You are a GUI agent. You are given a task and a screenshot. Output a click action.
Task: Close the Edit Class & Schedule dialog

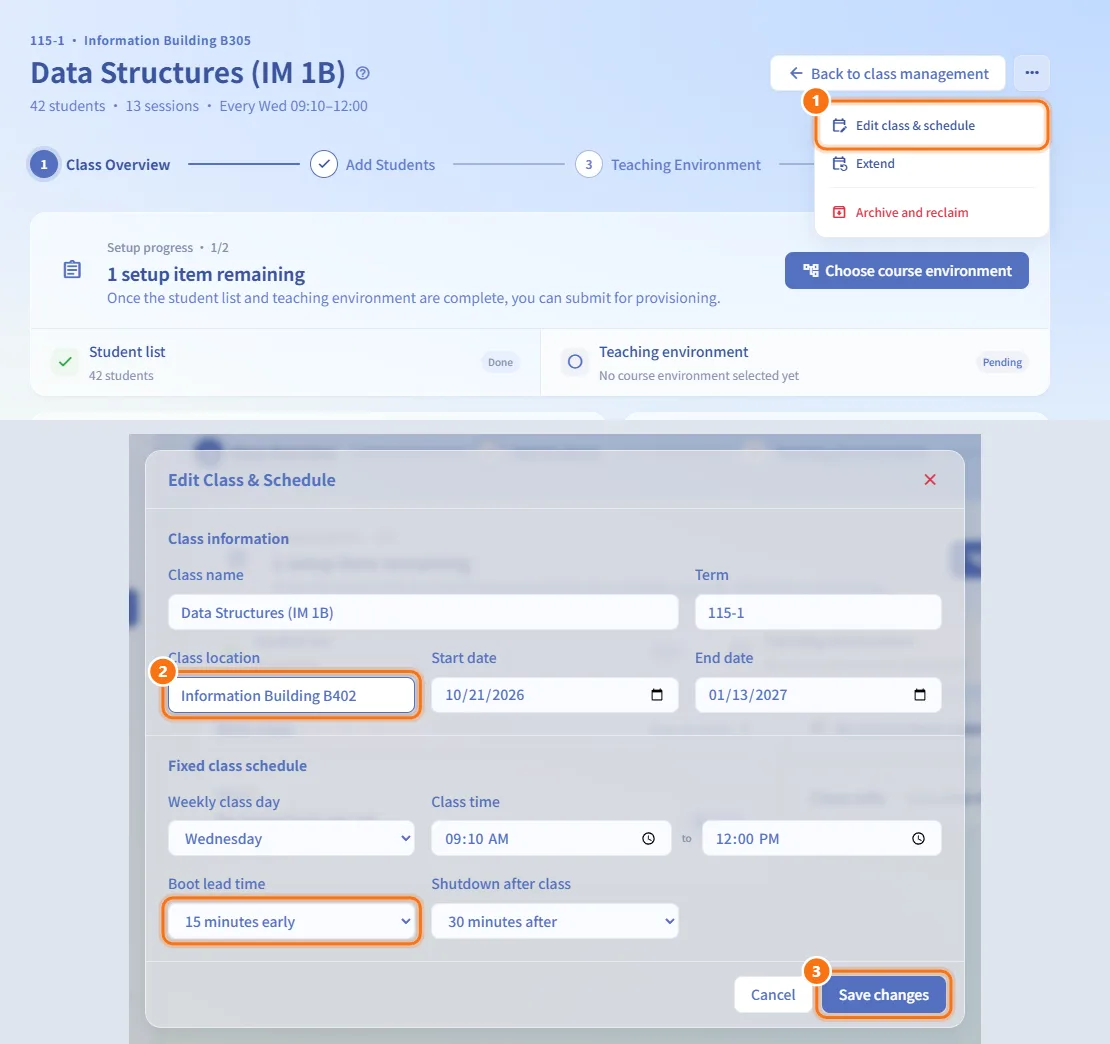(930, 480)
